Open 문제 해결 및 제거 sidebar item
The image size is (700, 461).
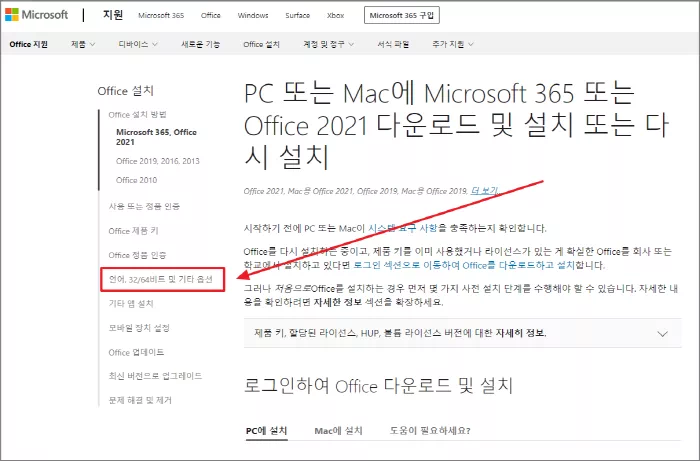coord(140,400)
